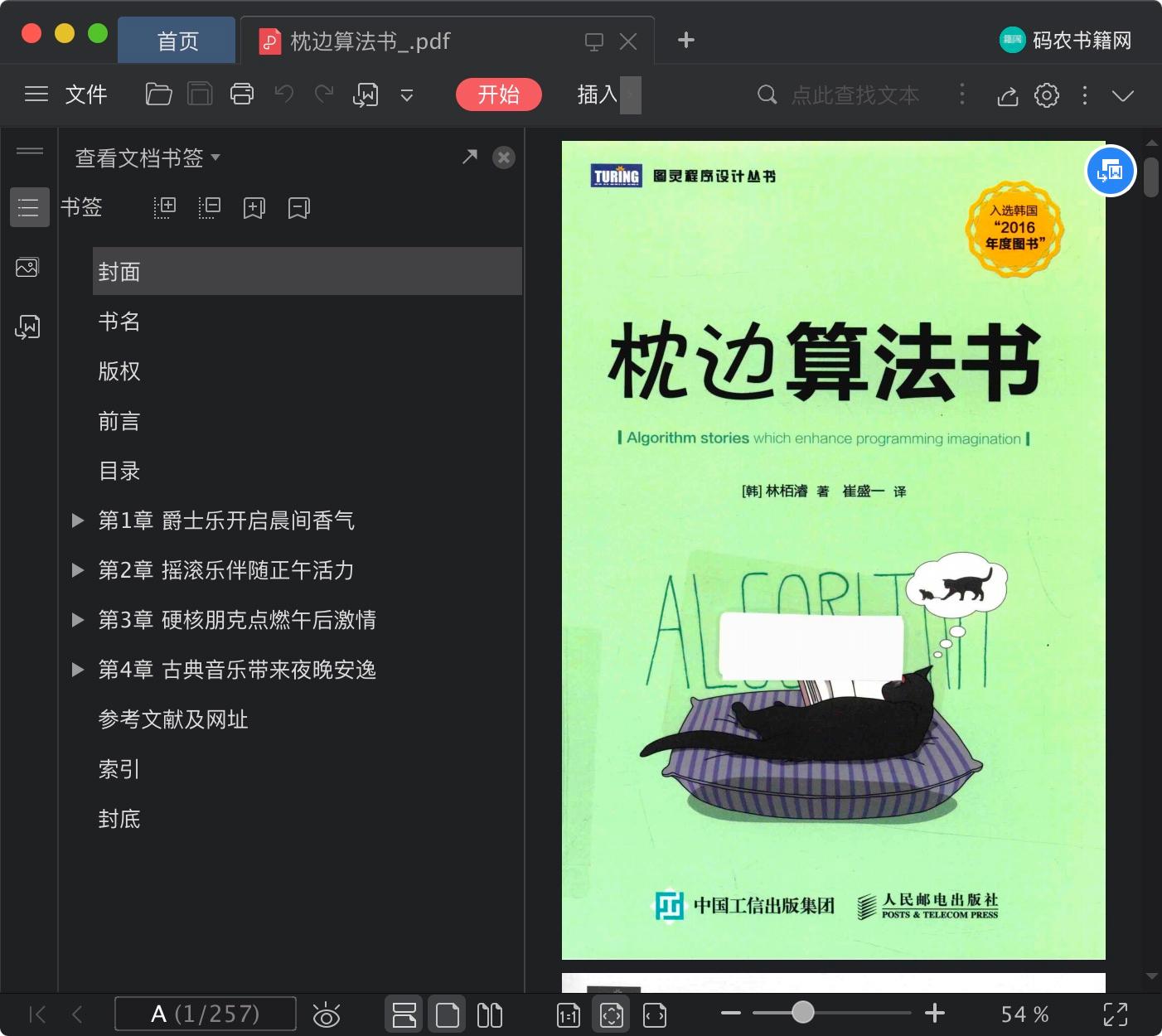Click the print icon
The height and width of the screenshot is (1036, 1162).
pyautogui.click(x=242, y=94)
